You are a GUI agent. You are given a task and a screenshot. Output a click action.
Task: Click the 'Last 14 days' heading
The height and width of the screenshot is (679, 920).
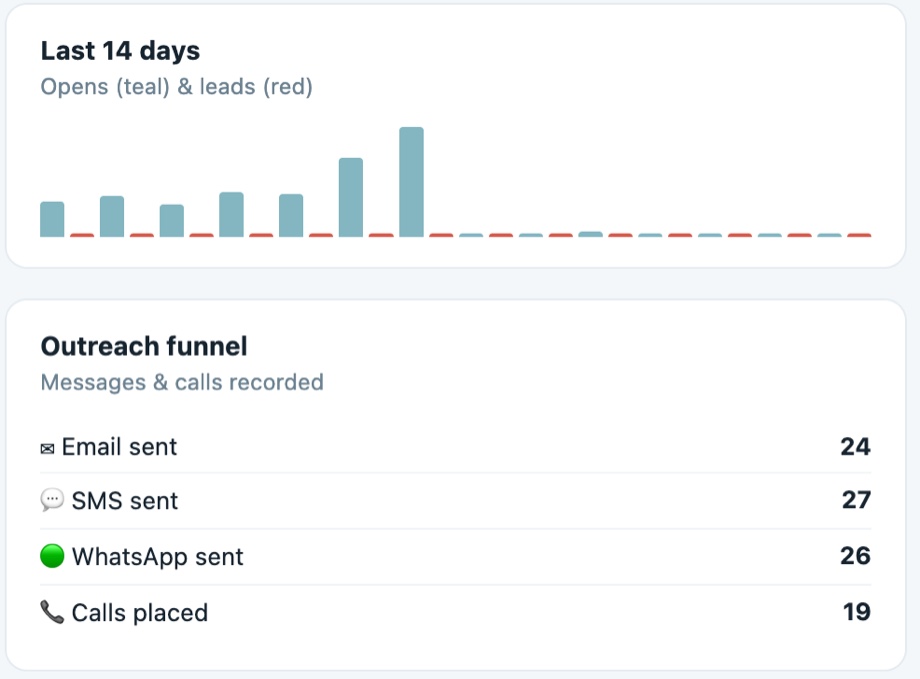(x=120, y=50)
